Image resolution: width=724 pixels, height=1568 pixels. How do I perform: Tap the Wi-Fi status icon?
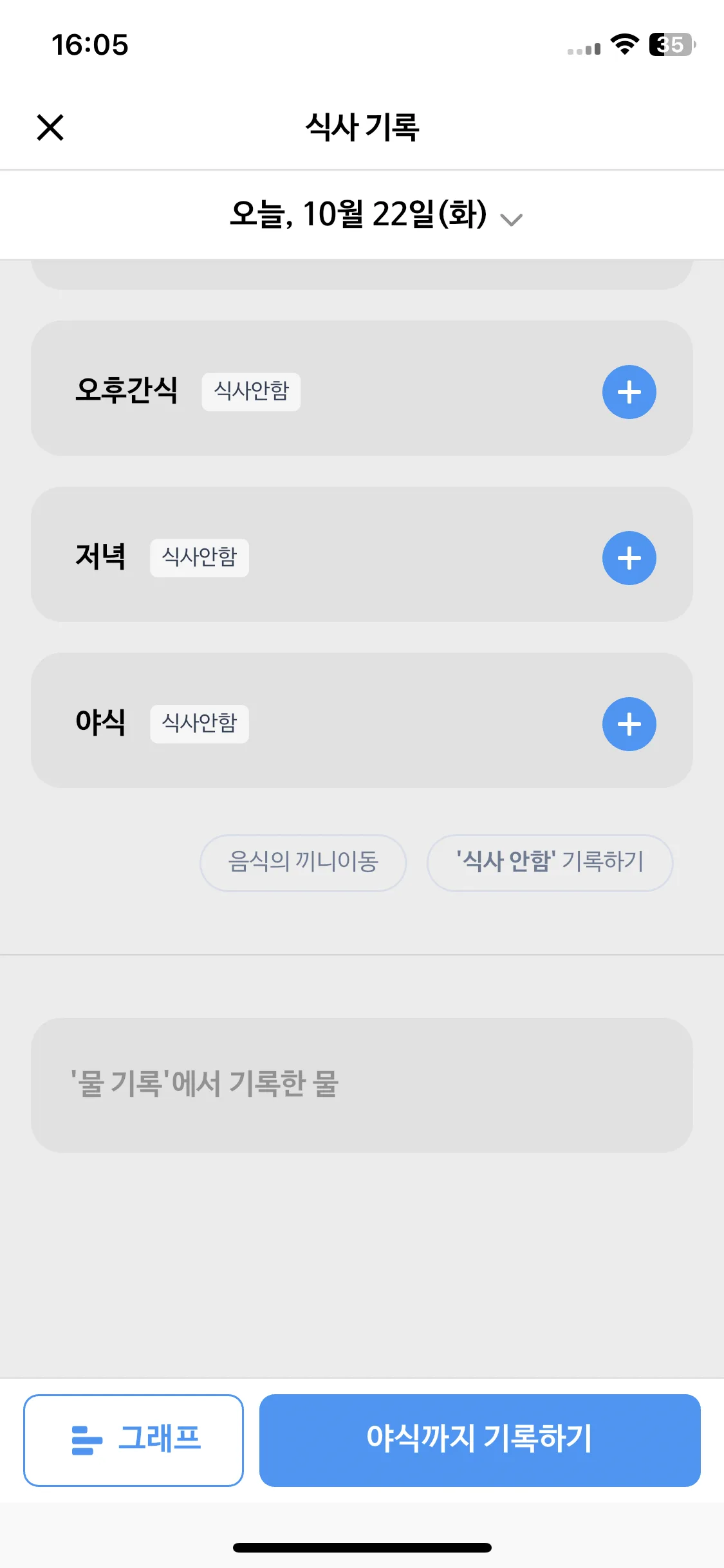[x=624, y=44]
